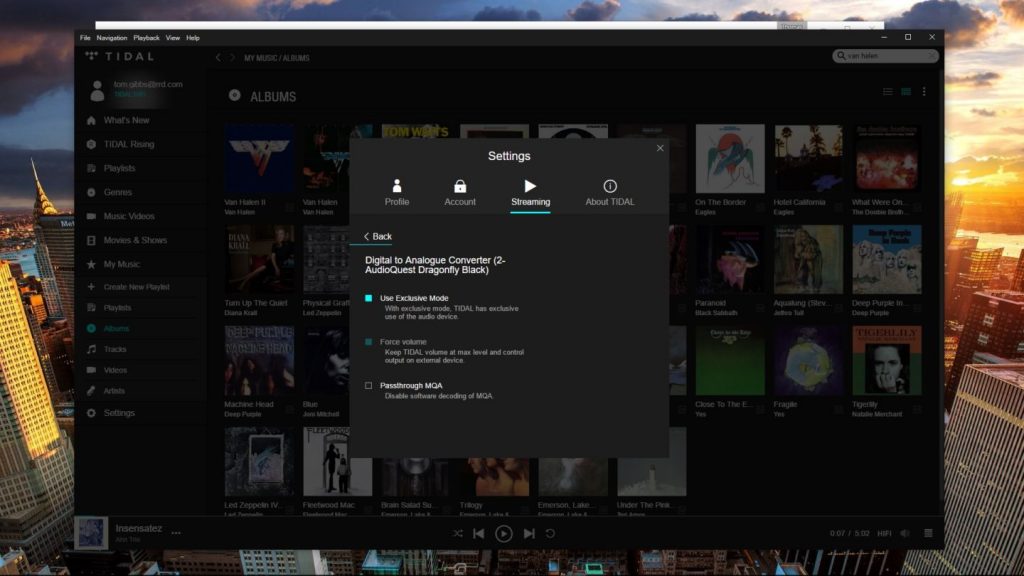This screenshot has width=1024, height=576.
Task: Open the Playback menu
Action: [x=146, y=38]
